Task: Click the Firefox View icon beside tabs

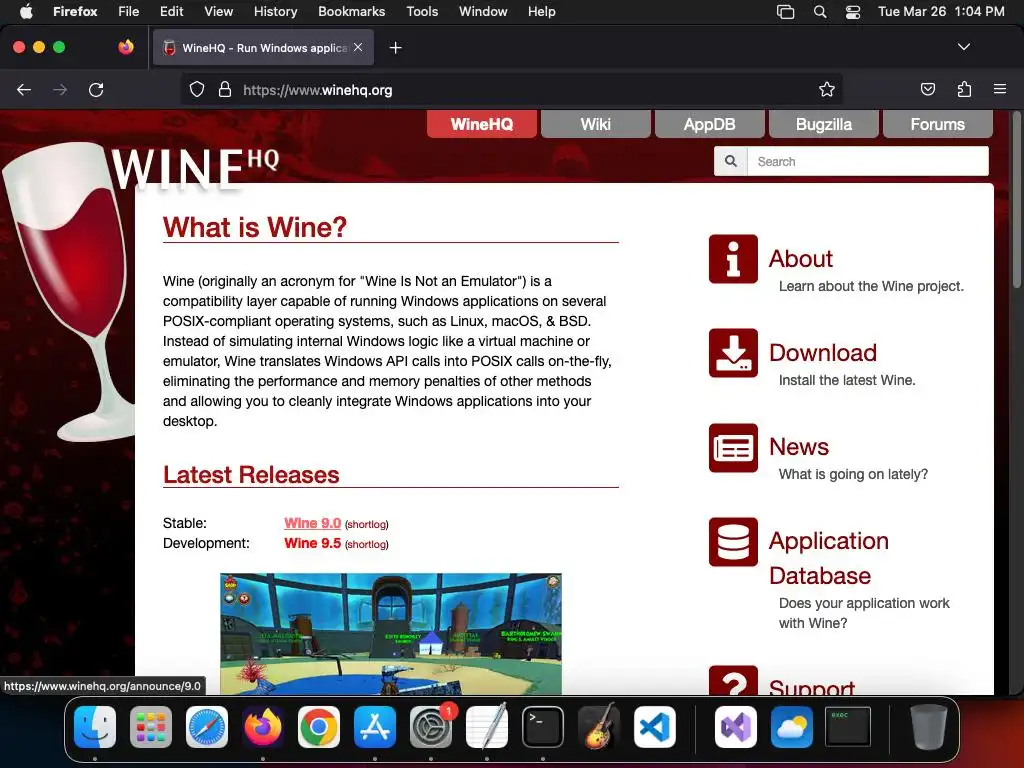Action: [126, 47]
